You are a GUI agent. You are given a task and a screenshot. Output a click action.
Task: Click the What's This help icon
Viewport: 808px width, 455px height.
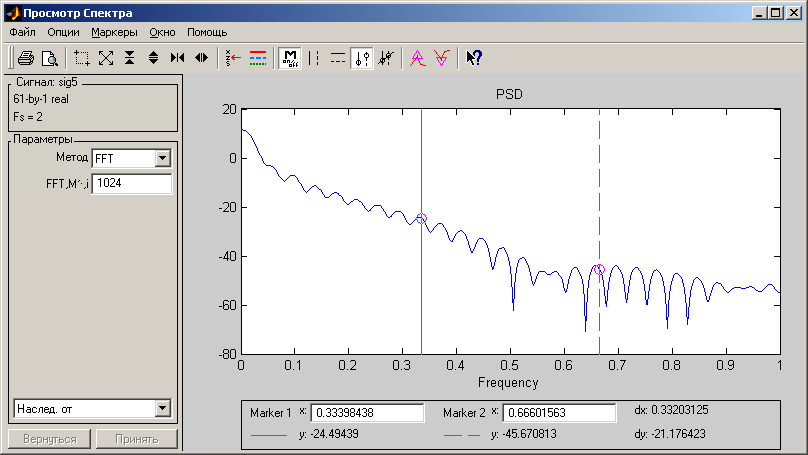474,58
